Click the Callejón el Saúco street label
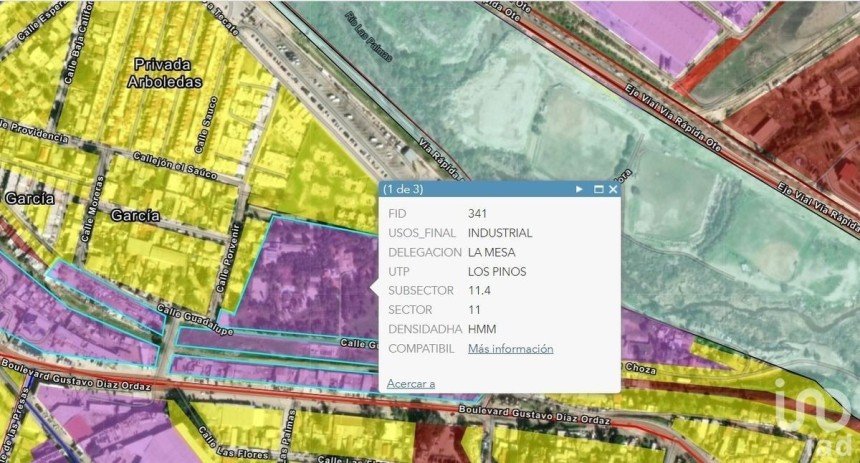Image resolution: width=860 pixels, height=463 pixels. 175,166
